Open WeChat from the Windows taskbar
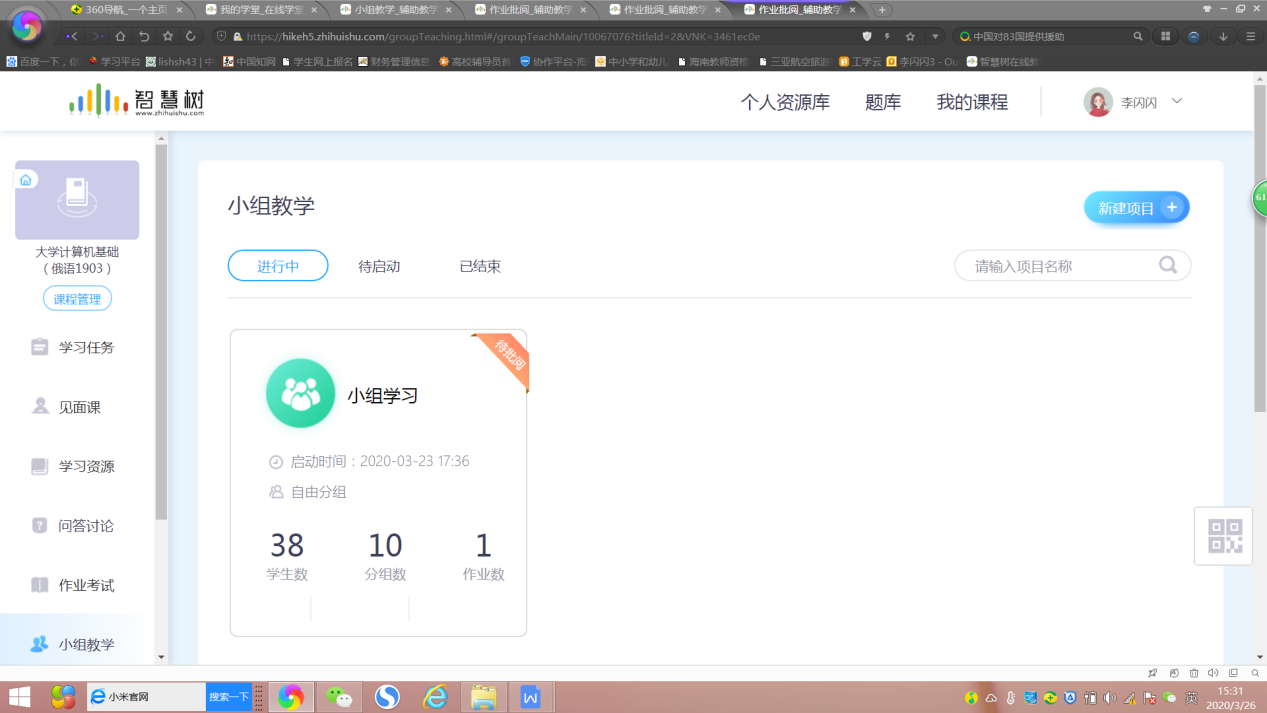The width and height of the screenshot is (1267, 713). (x=339, y=697)
